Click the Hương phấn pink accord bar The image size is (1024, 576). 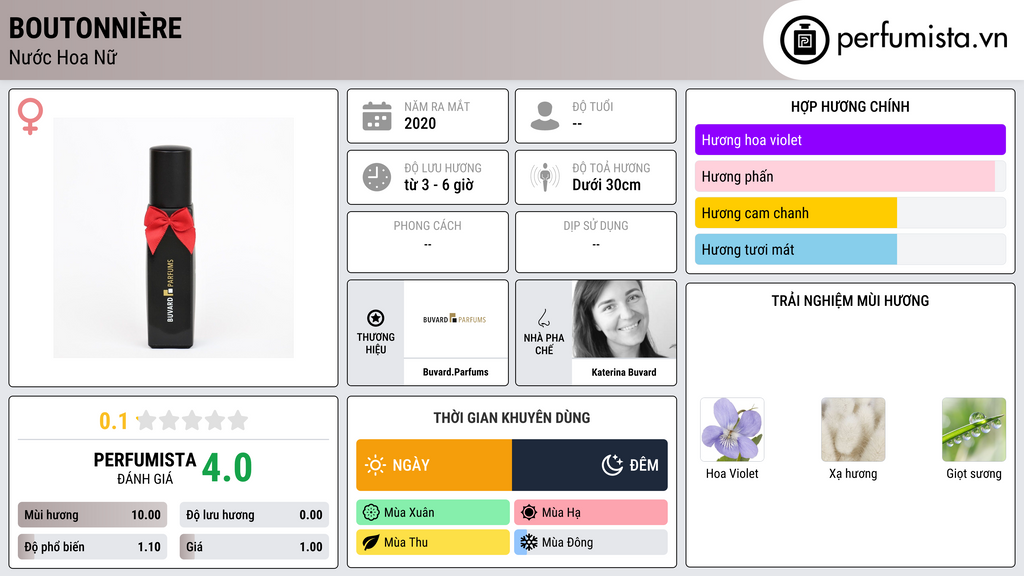pos(850,176)
